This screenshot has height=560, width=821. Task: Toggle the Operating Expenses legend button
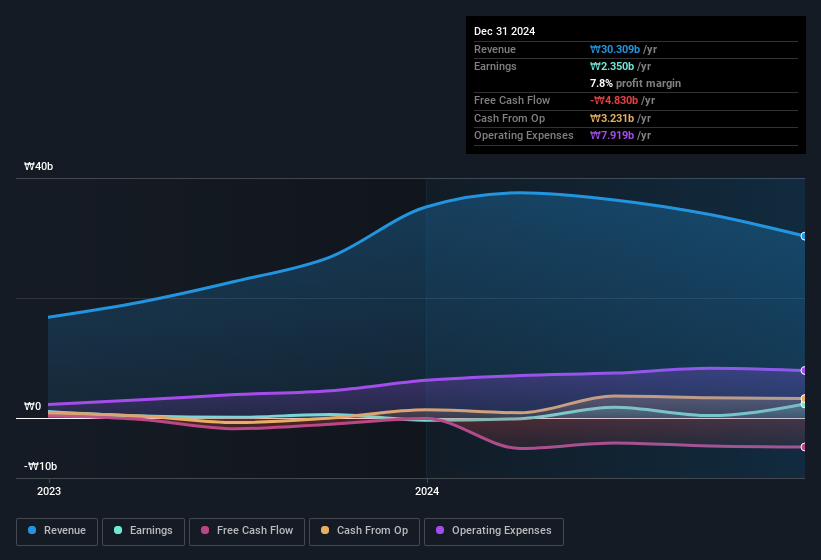494,531
